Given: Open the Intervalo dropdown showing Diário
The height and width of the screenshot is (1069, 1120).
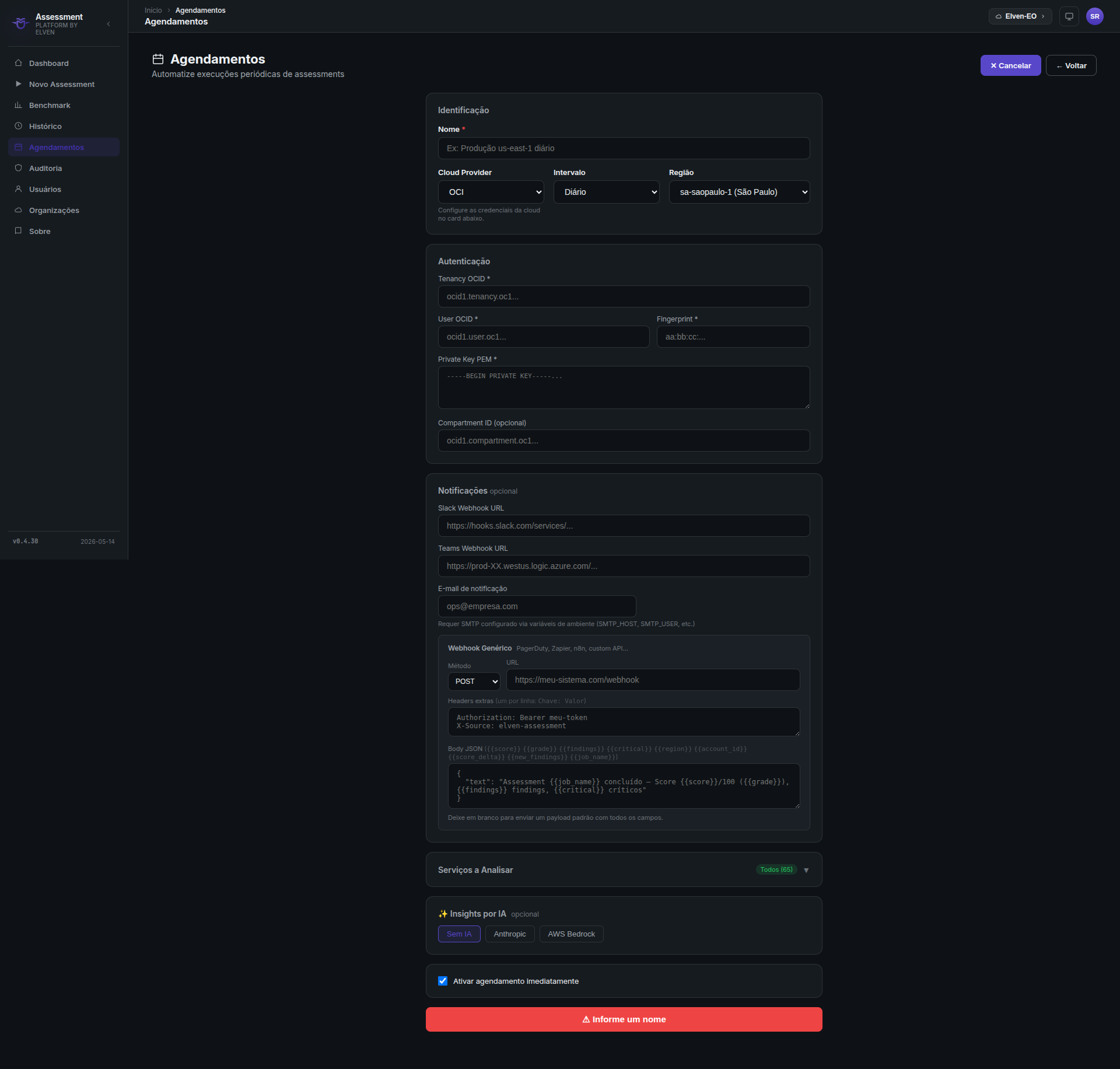Looking at the screenshot, I should point(606,192).
